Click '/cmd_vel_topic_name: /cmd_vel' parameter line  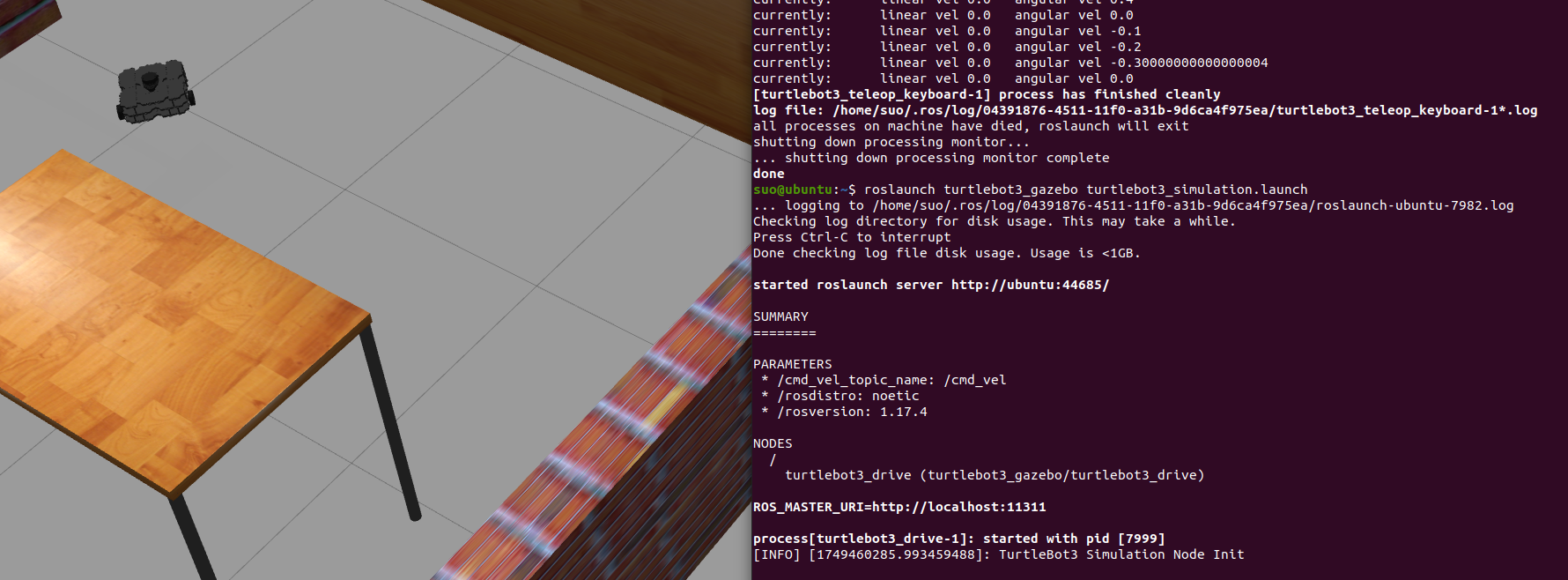point(884,380)
